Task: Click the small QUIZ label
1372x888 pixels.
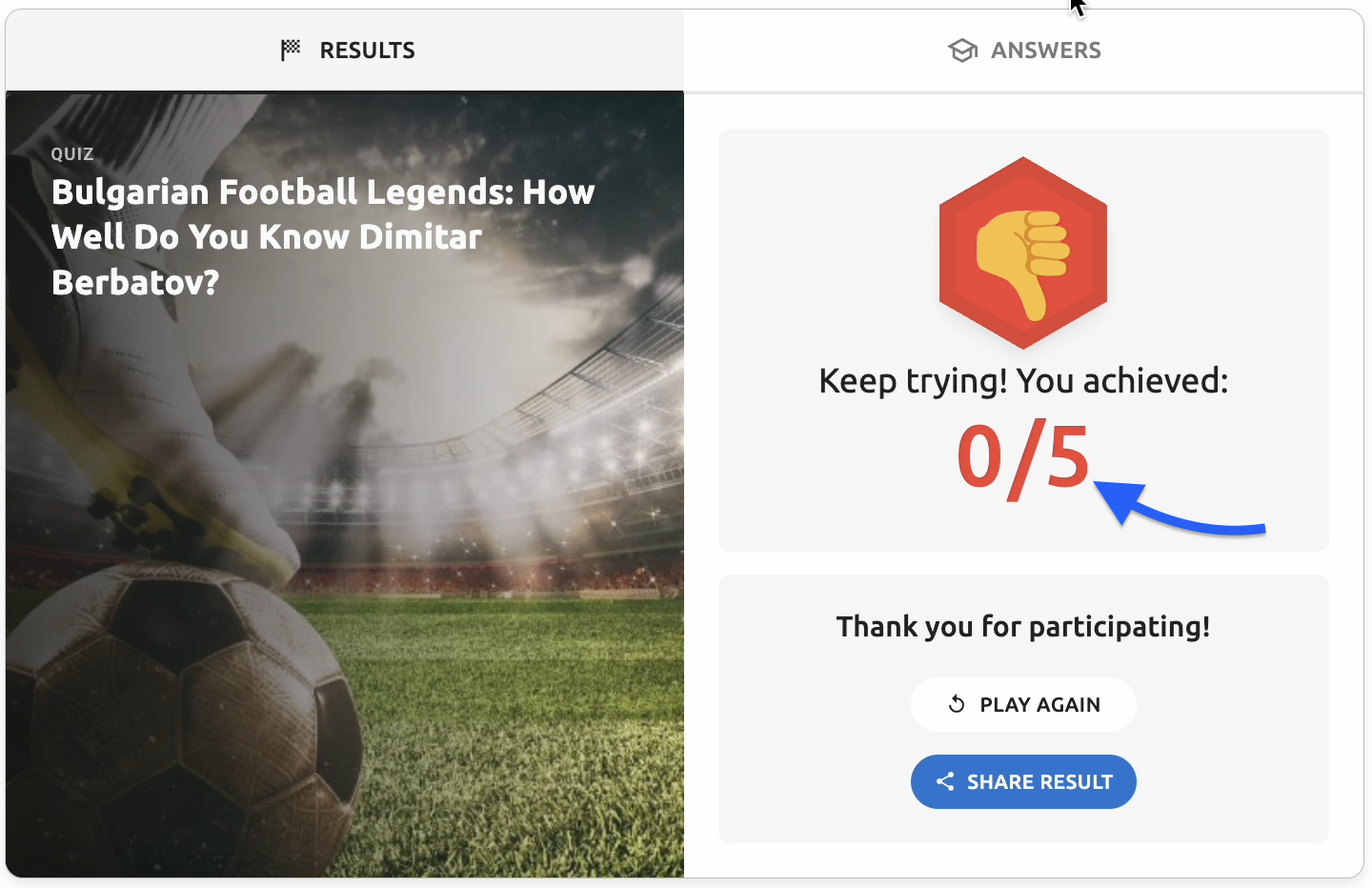Action: [x=72, y=154]
